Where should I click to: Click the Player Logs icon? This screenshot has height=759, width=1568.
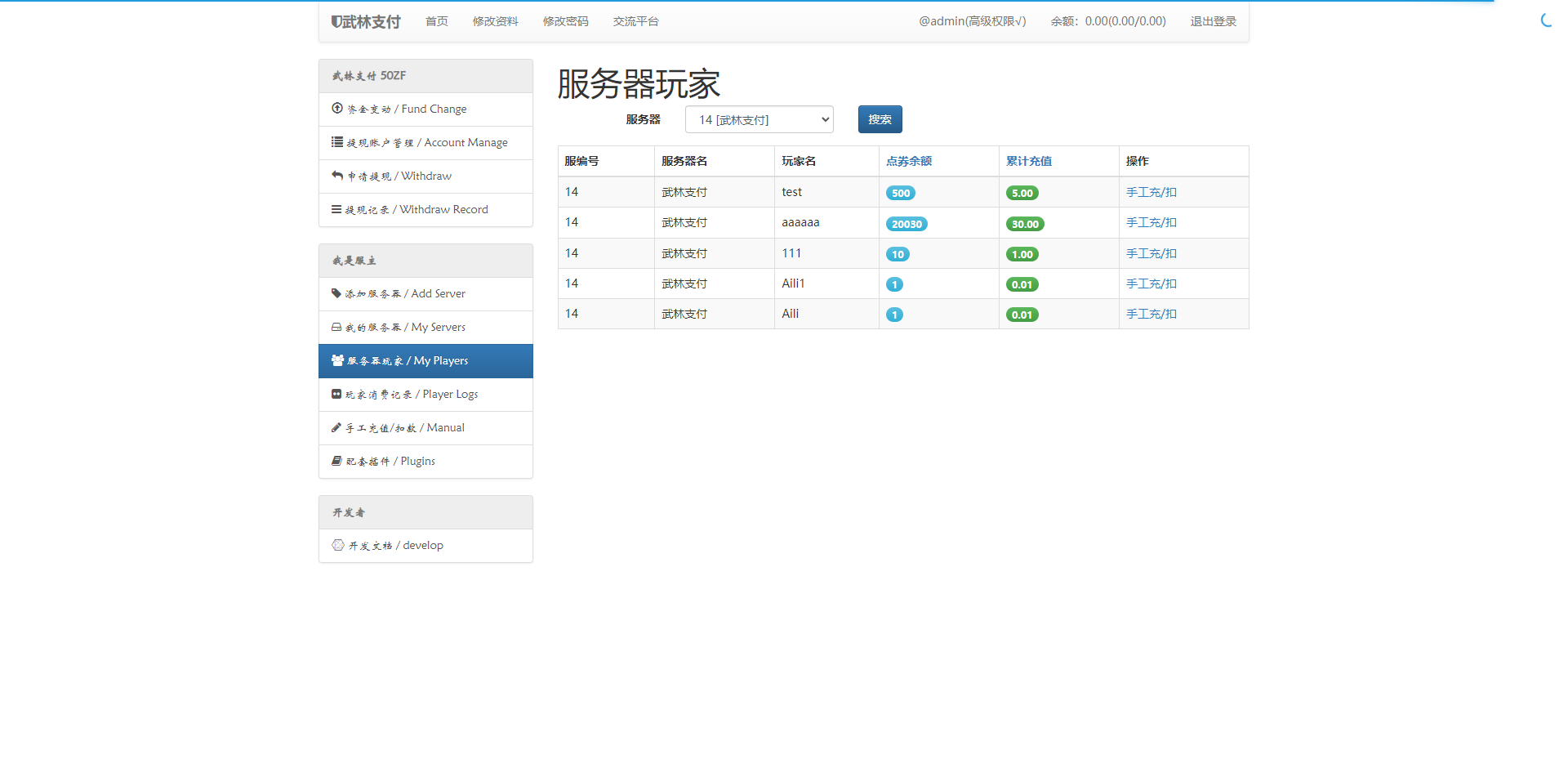point(336,394)
